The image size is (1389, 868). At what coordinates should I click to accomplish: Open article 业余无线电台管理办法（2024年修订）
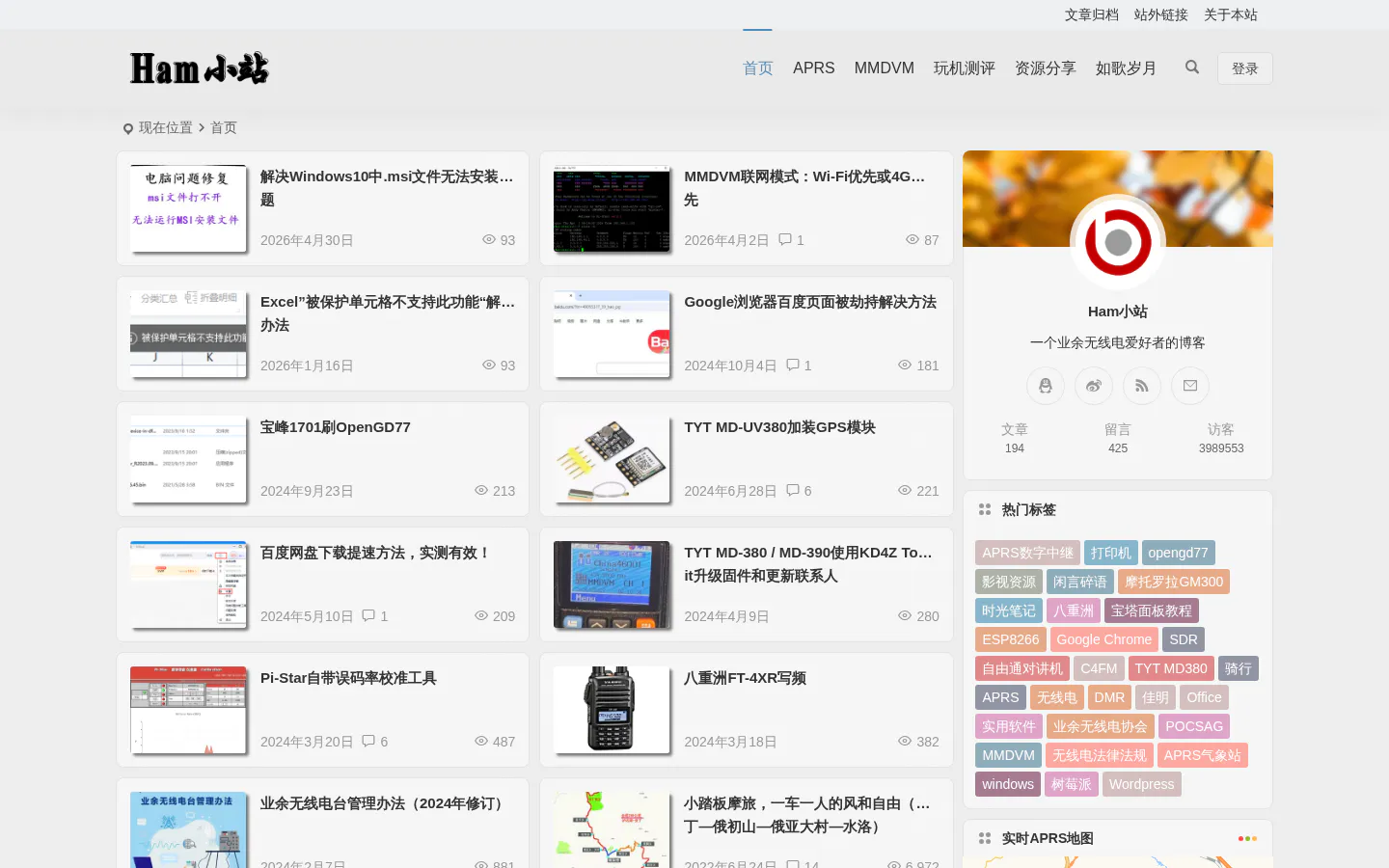click(x=385, y=803)
